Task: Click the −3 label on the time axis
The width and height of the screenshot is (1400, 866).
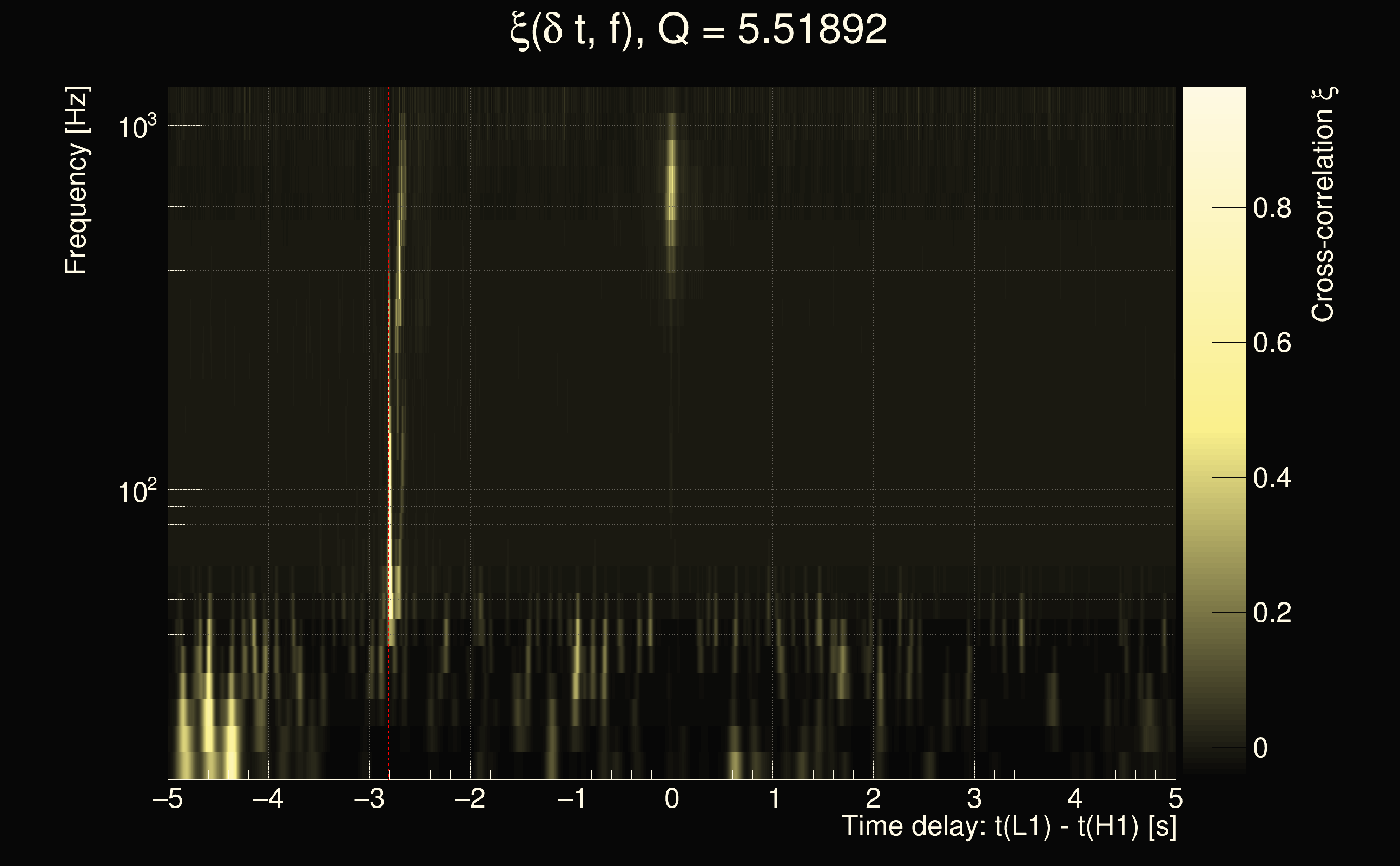Action: click(x=369, y=798)
